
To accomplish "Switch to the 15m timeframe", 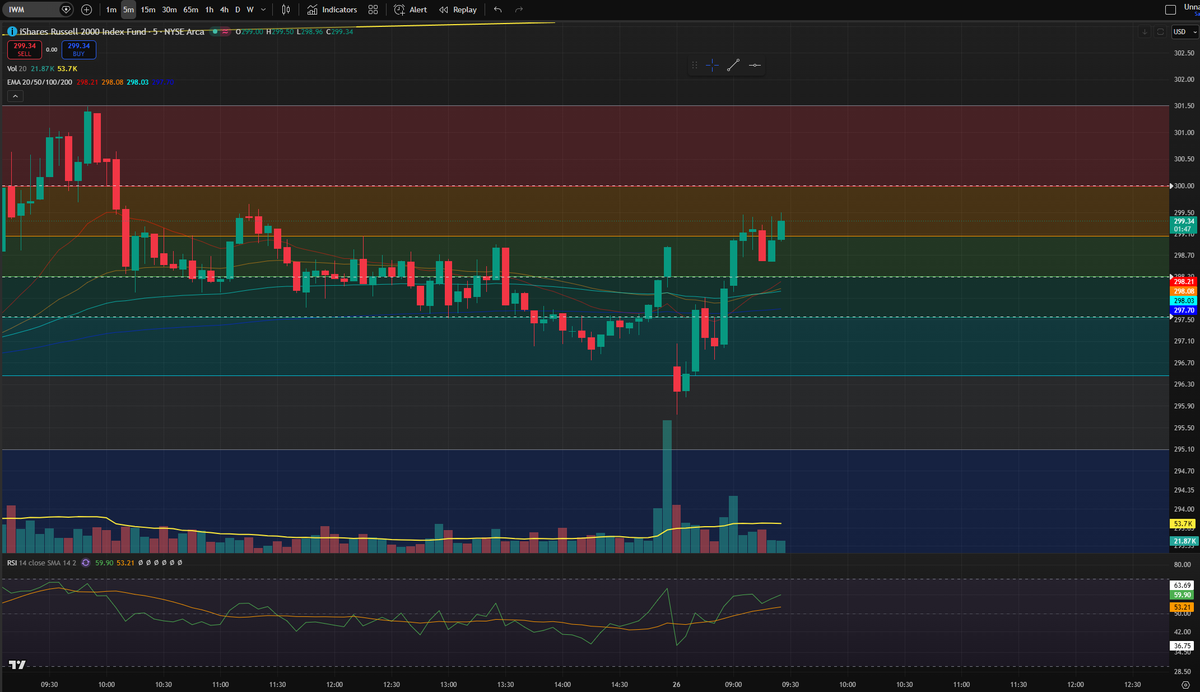I will coord(148,9).
